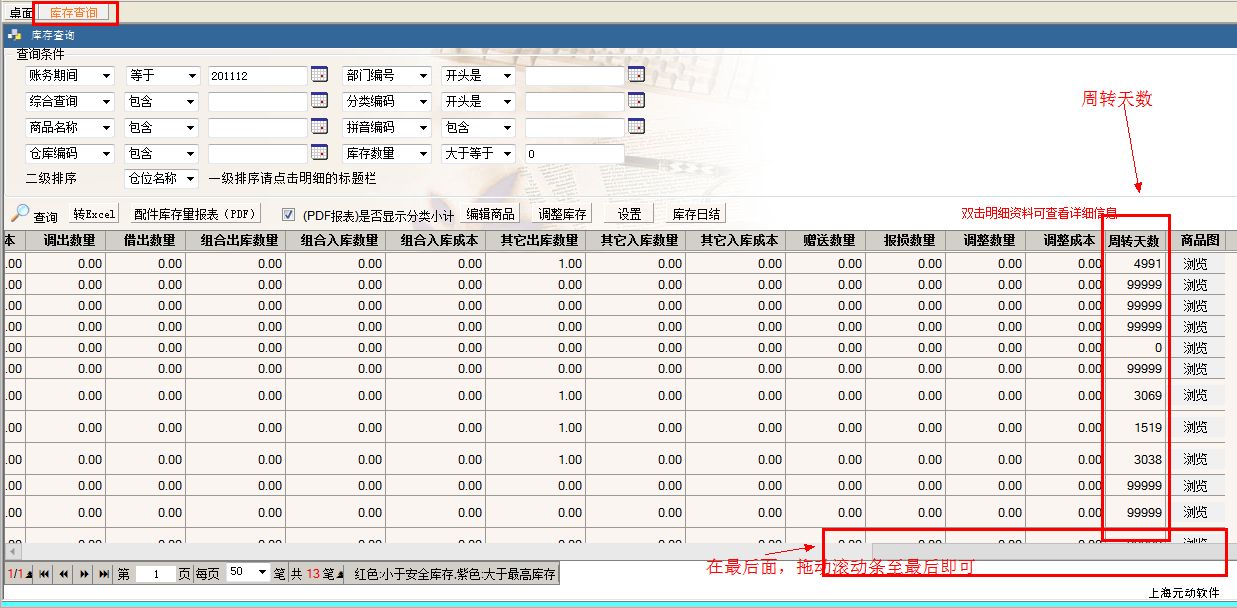Viewport: 1237px width, 608px height.
Task: Go to the first page of results
Action: (45, 574)
